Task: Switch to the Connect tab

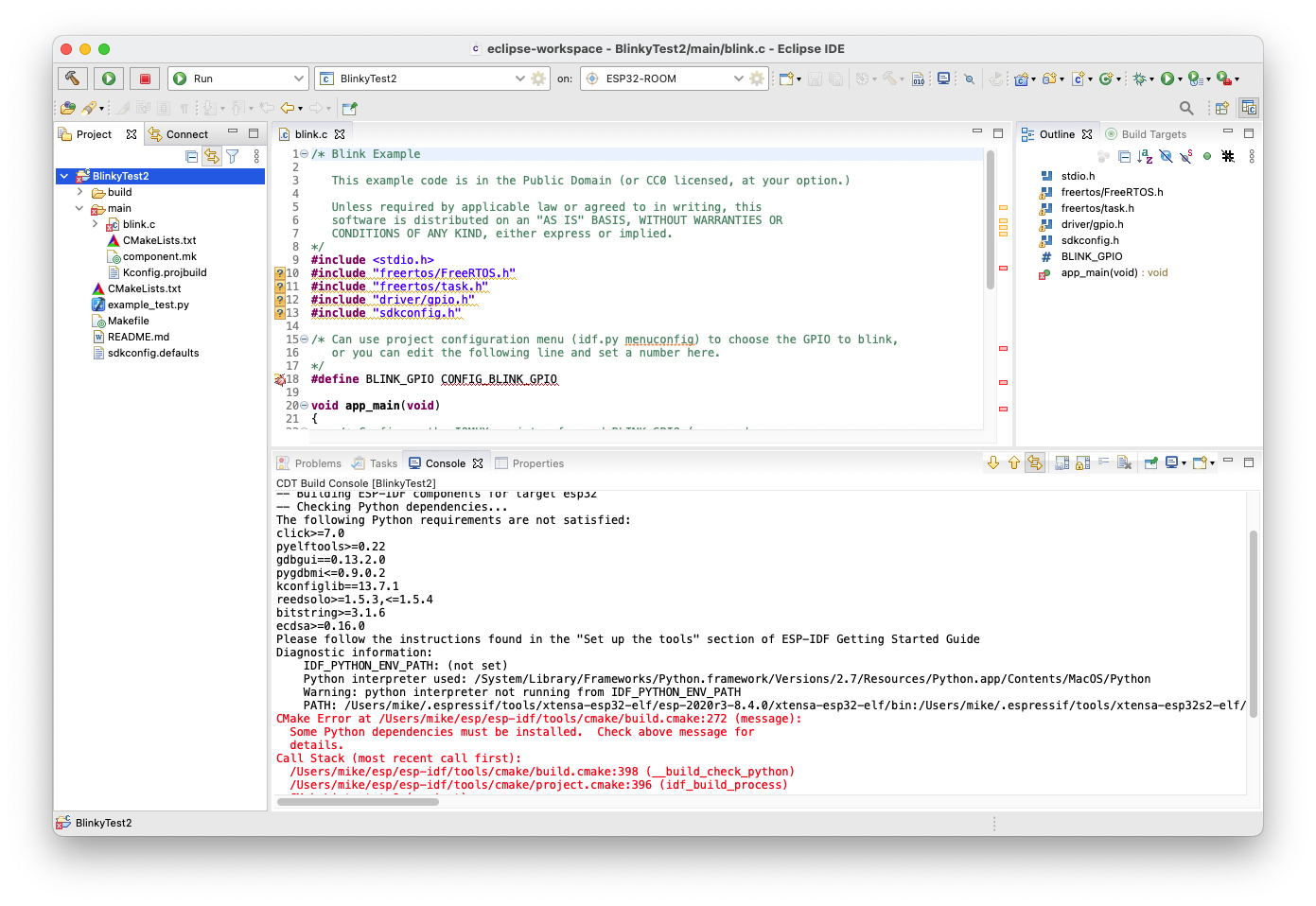Action: [x=179, y=134]
